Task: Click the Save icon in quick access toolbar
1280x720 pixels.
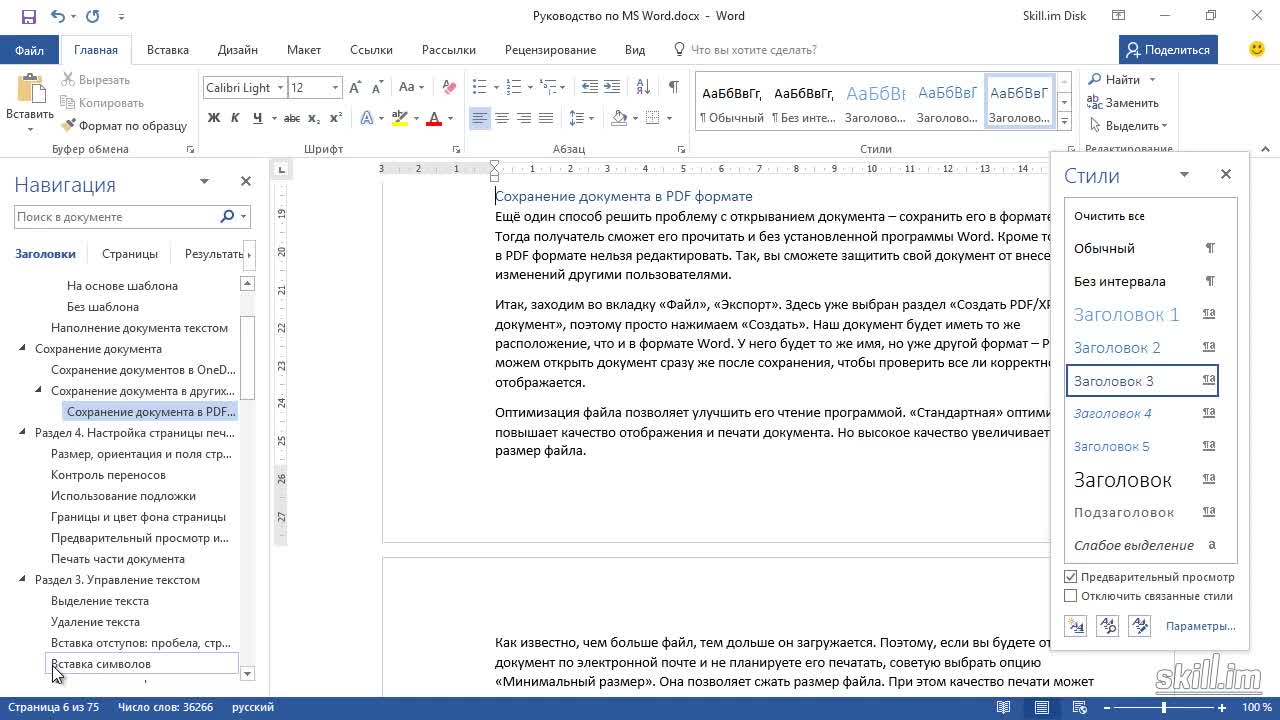Action: point(28,16)
